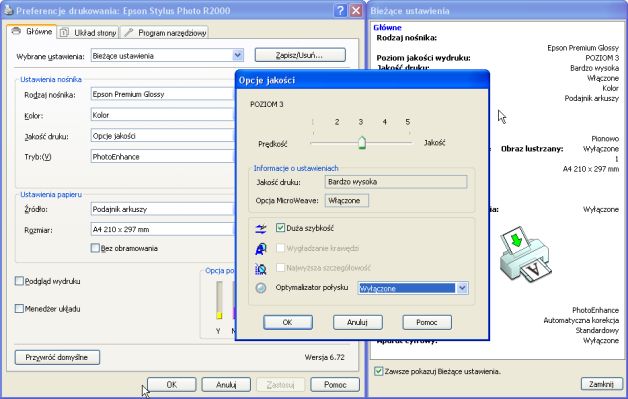Uncheck Zawsze pokazuj Bieżące ustawienia
Image resolution: width=628 pixels, height=399 pixels.
click(378, 371)
